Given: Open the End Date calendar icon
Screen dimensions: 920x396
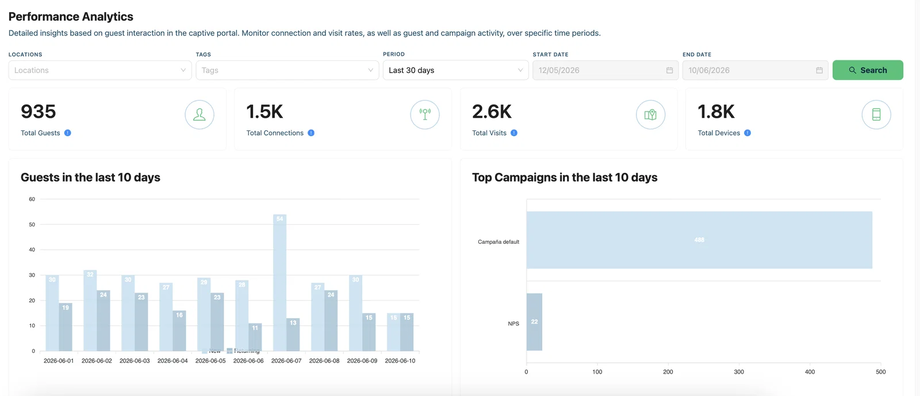Looking at the screenshot, I should point(819,70).
